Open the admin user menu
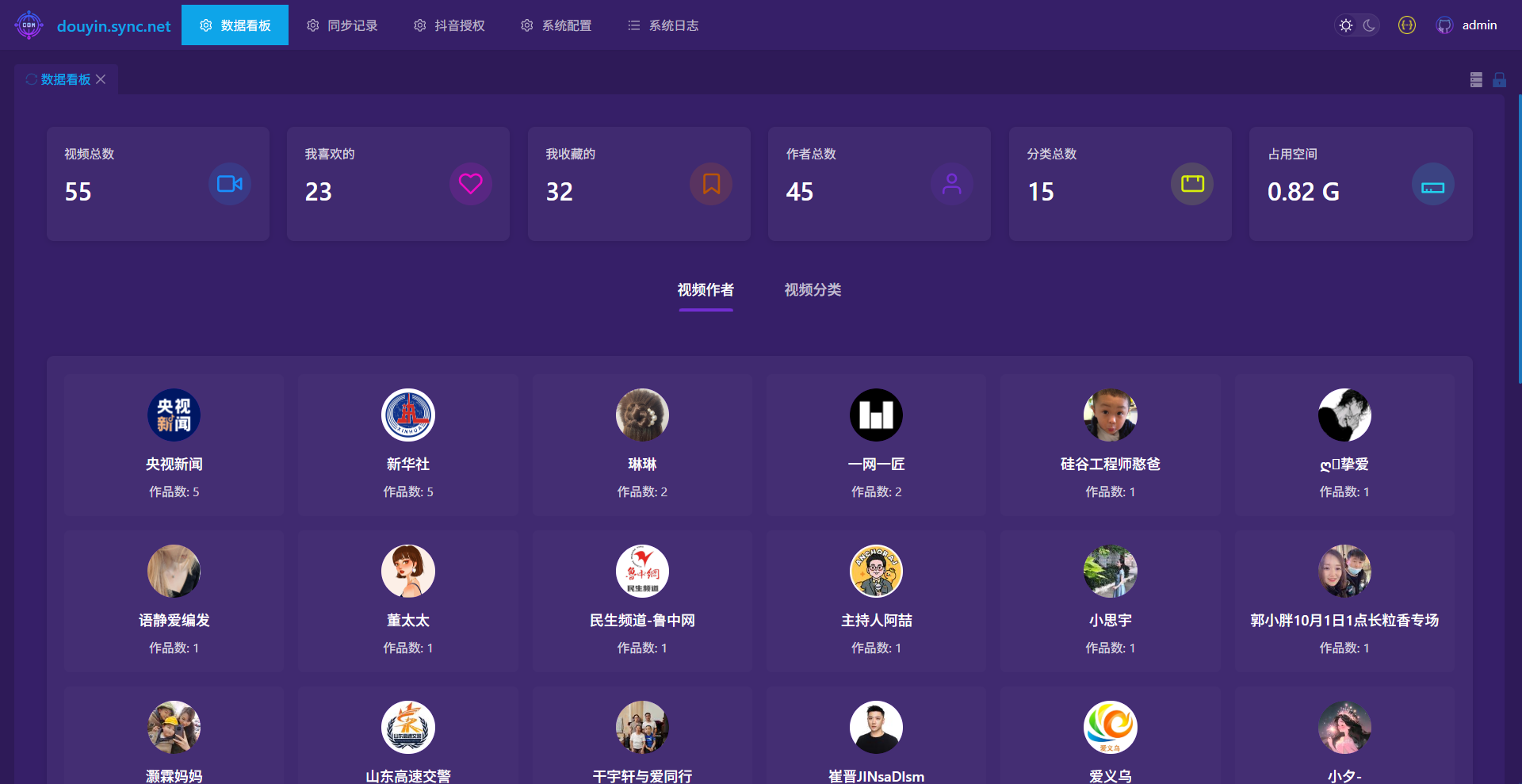The height and width of the screenshot is (784, 1522). point(1479,25)
